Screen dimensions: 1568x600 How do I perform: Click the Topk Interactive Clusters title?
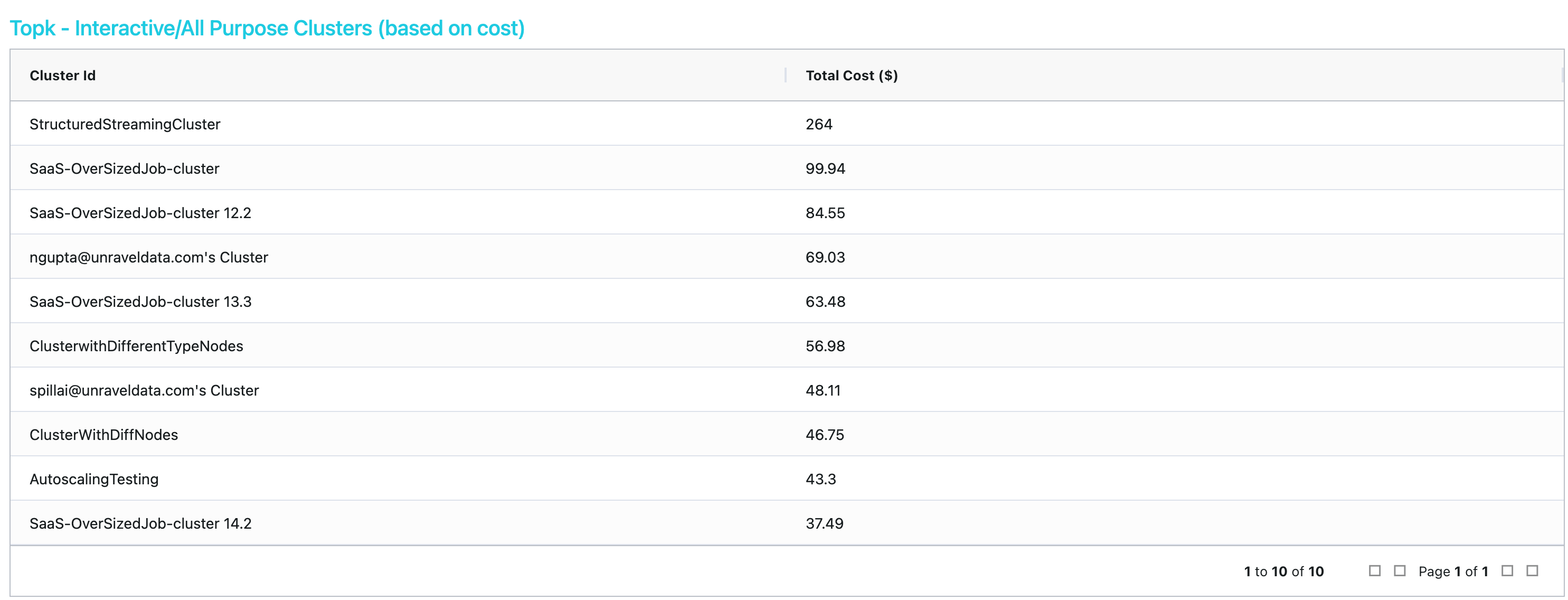coord(267,28)
